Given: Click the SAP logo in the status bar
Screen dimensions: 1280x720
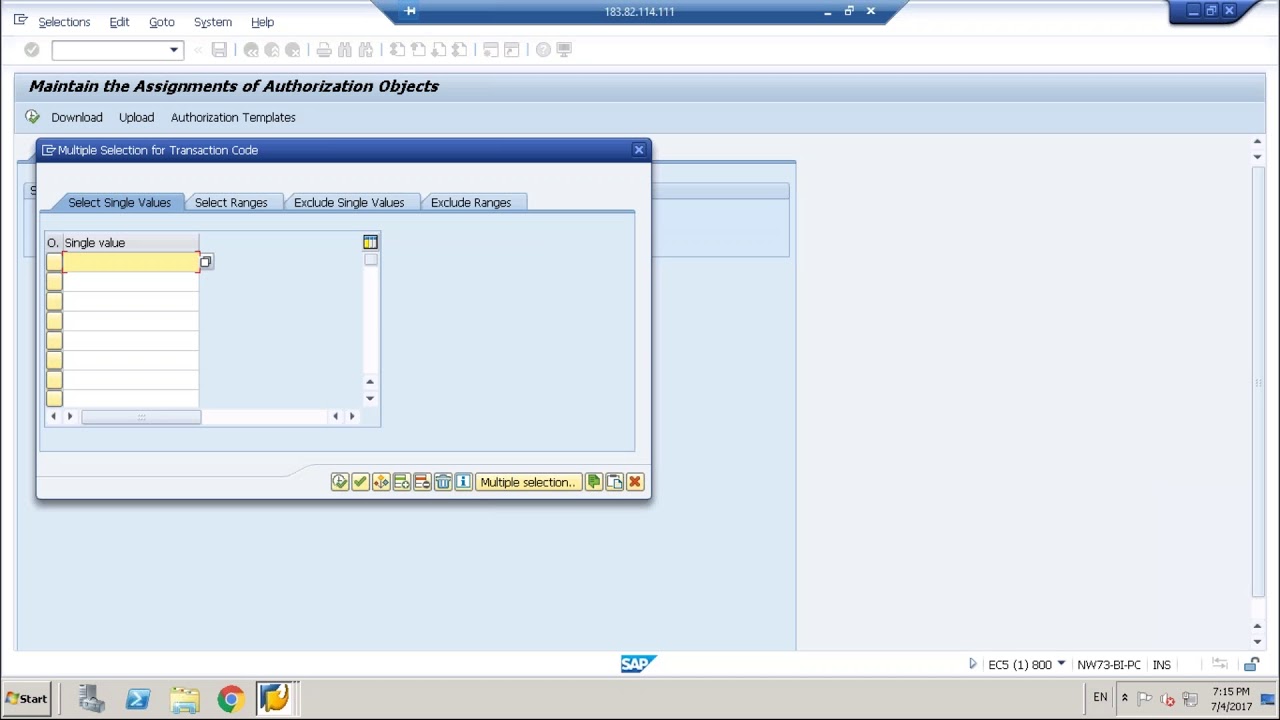Looking at the screenshot, I should [x=638, y=664].
